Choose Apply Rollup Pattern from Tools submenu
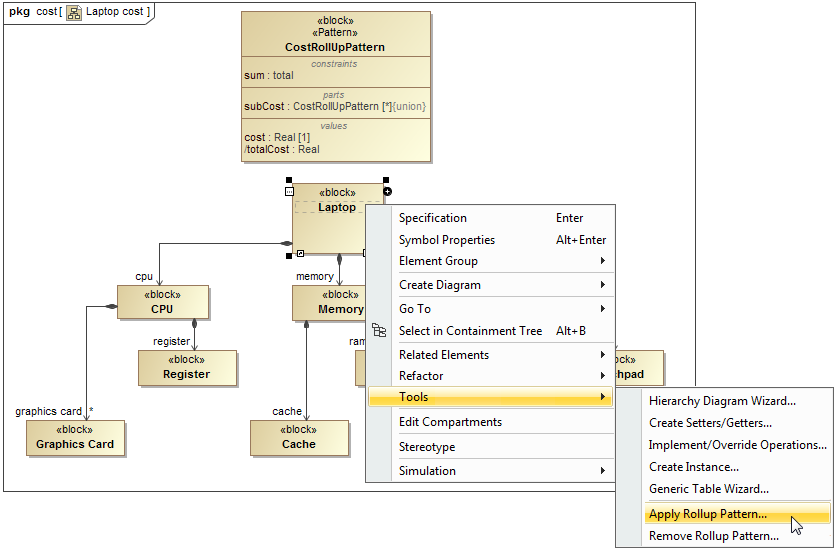 point(708,514)
